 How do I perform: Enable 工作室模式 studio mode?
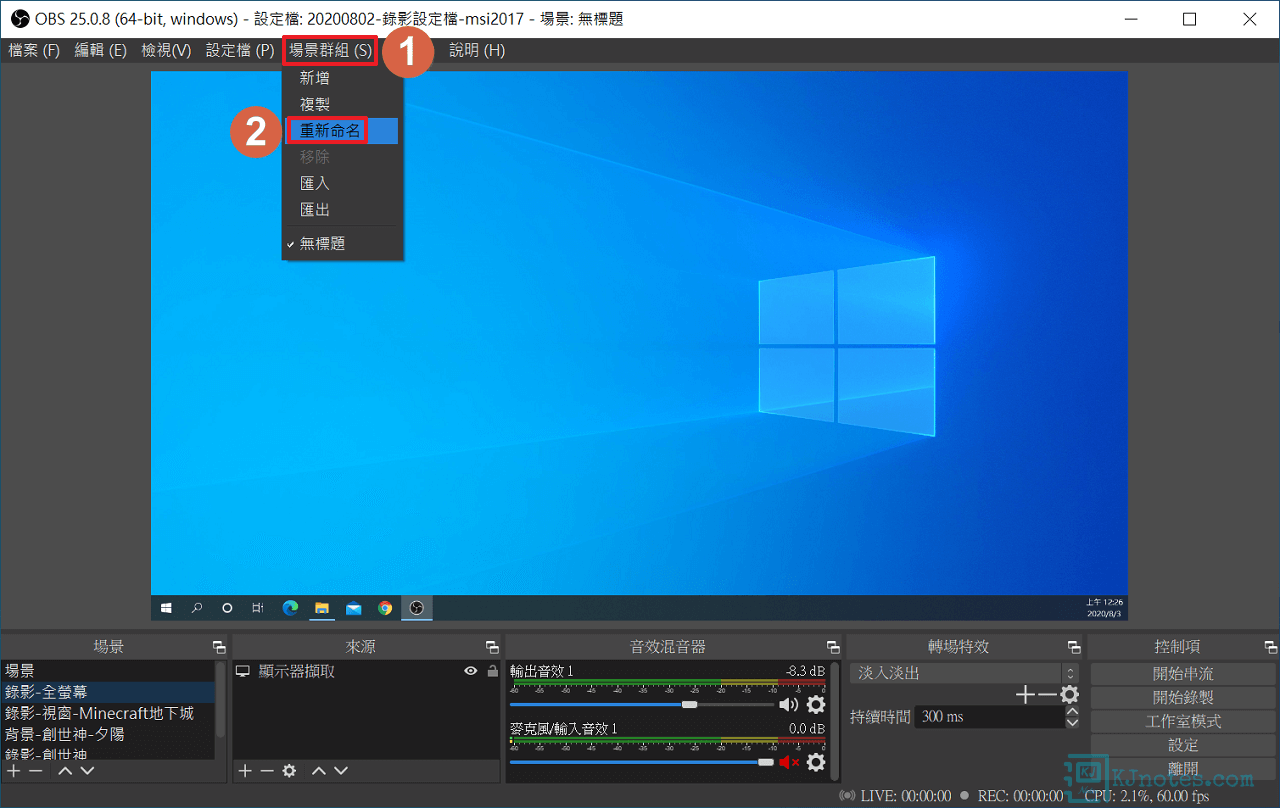point(1183,721)
